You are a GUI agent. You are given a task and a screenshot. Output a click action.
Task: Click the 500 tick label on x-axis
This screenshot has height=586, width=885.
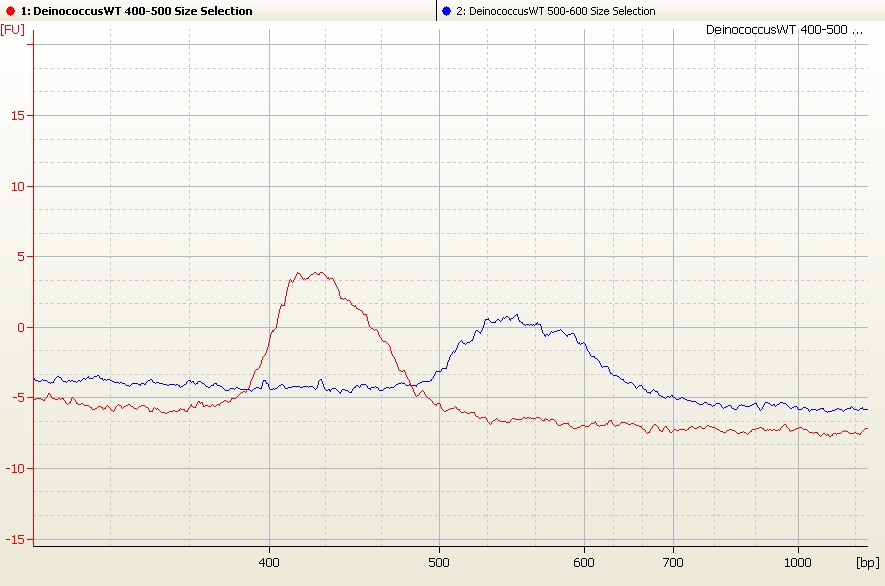click(x=438, y=562)
